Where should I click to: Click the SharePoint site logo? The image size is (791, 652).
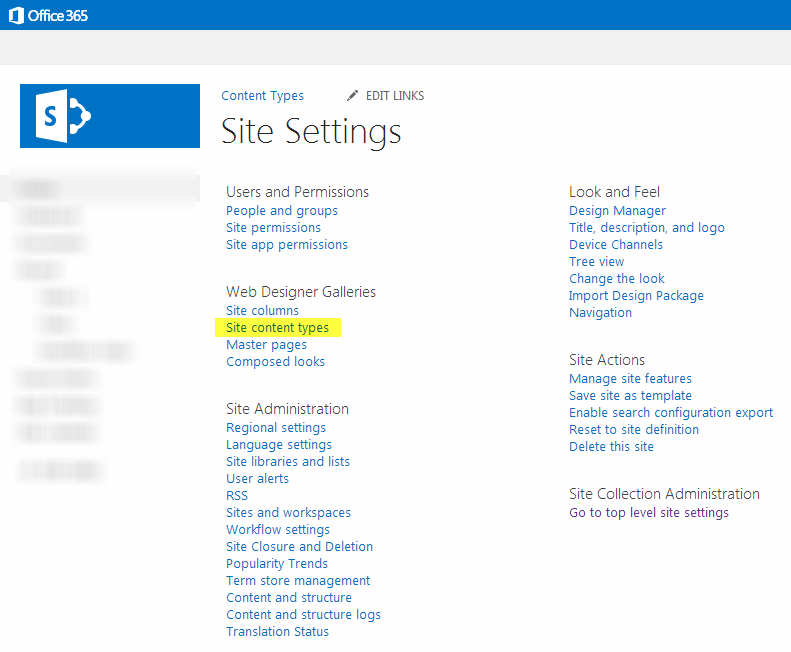click(x=110, y=117)
